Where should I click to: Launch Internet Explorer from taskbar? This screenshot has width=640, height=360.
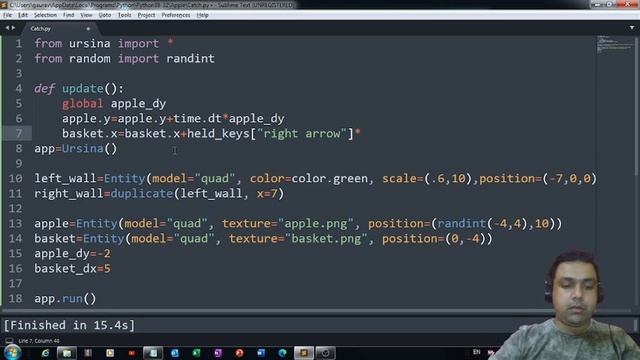point(45,353)
